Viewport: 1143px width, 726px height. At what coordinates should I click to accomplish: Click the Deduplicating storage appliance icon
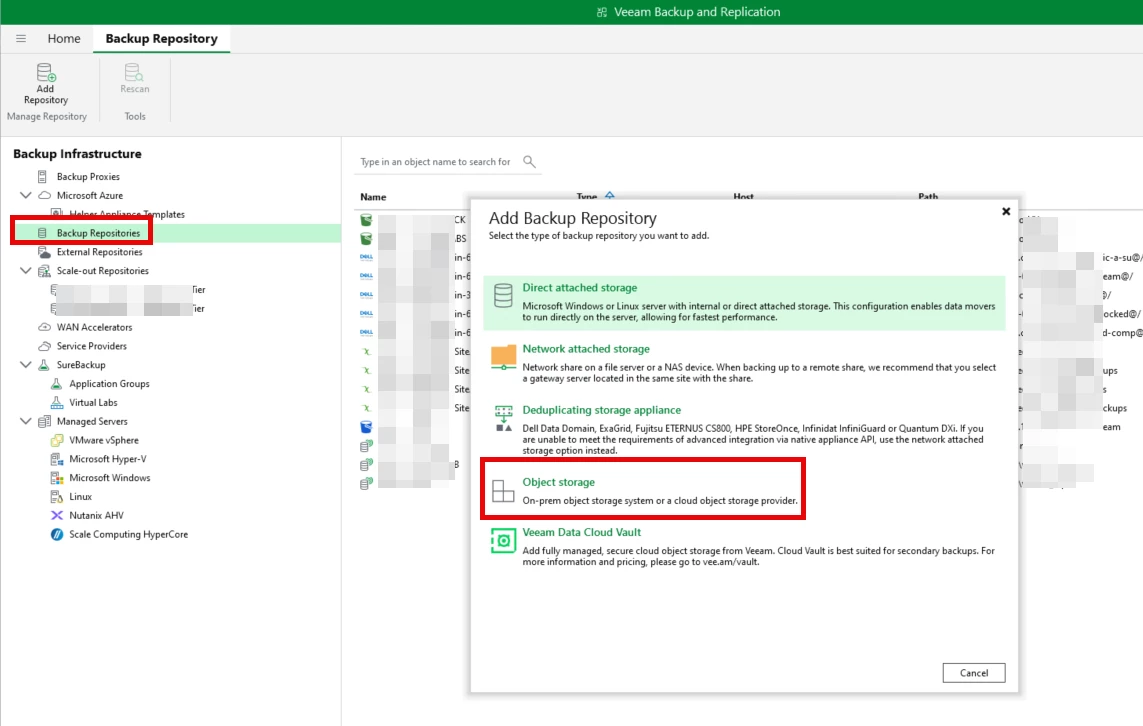click(504, 418)
